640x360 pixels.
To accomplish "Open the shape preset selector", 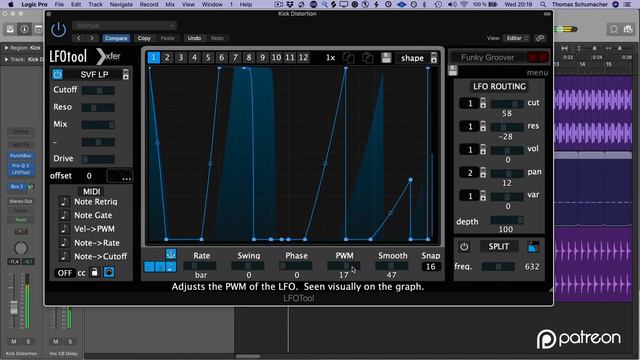I will [417, 58].
